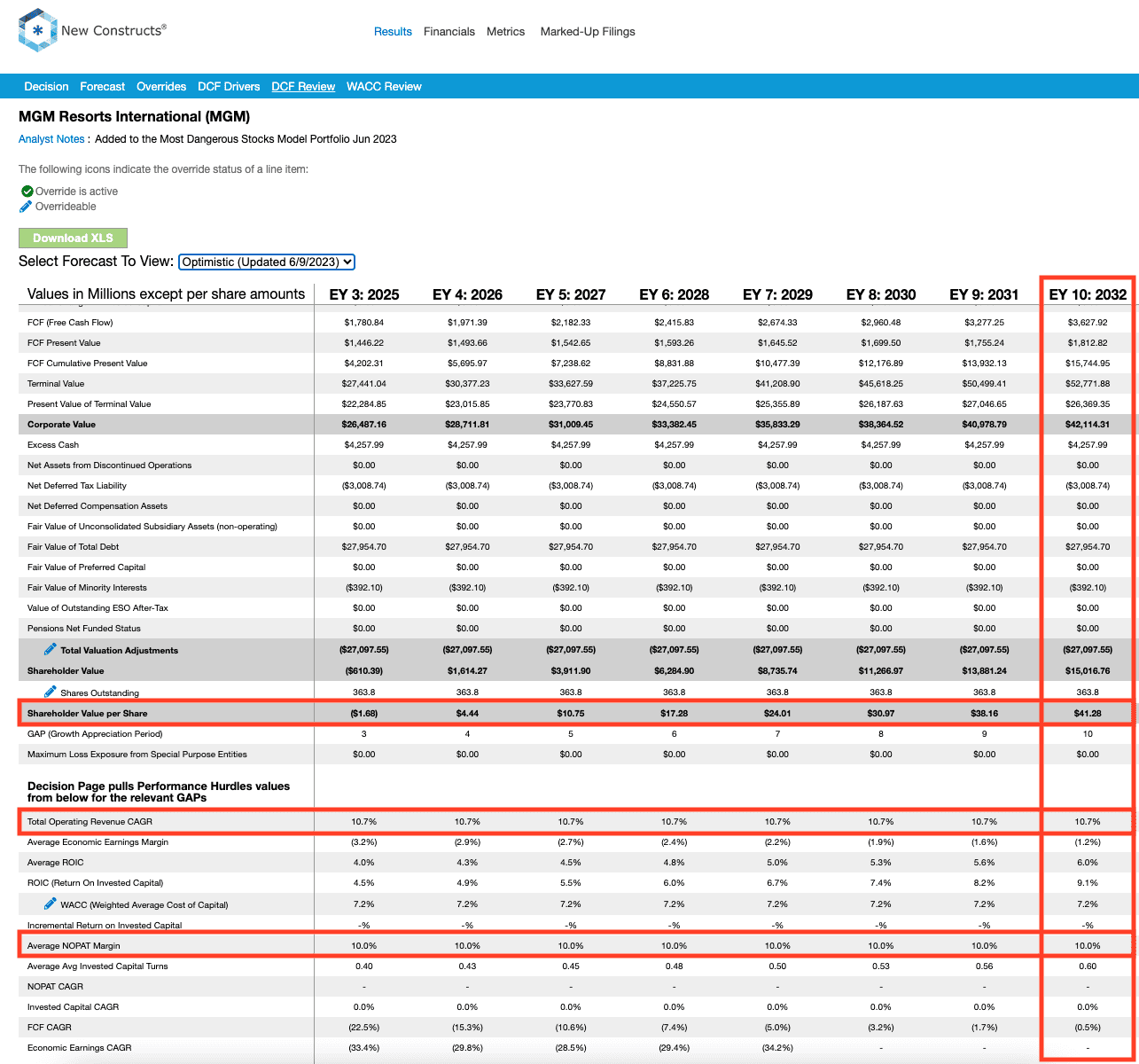This screenshot has width=1139, height=1064.
Task: Open the Results menu
Action: (393, 31)
